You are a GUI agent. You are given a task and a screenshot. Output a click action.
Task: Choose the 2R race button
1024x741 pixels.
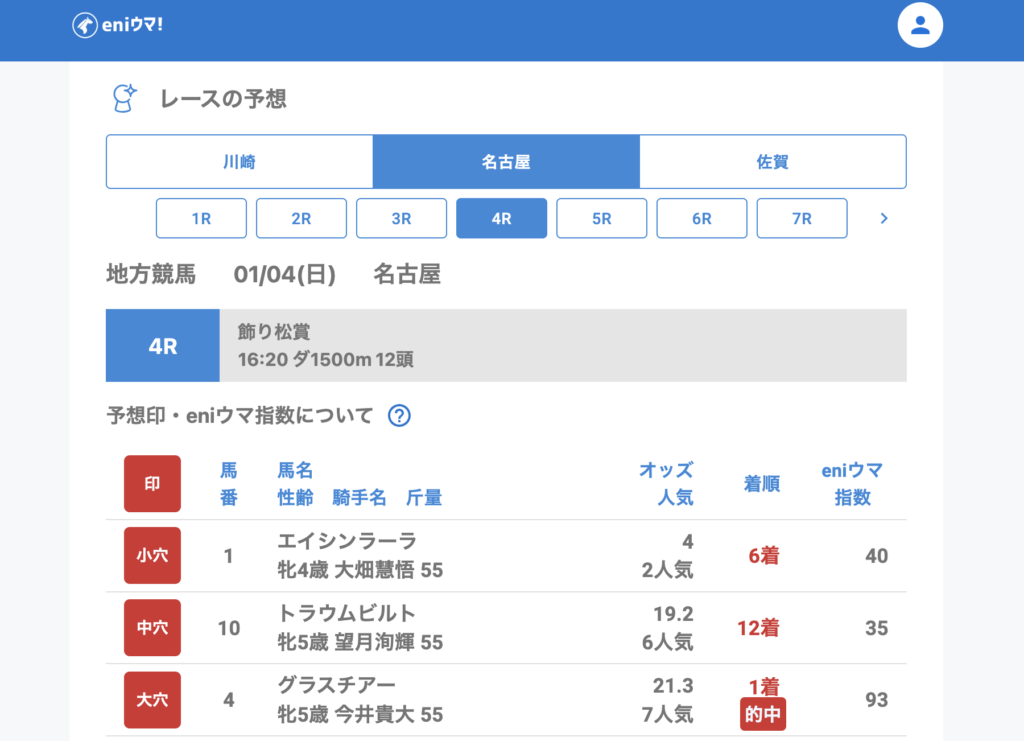[301, 218]
